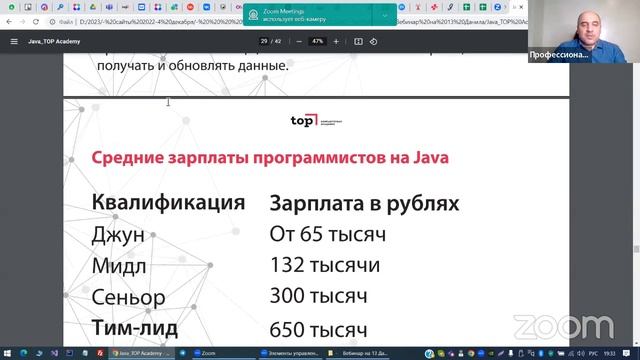The width and height of the screenshot is (640, 360).
Task: Open the 'Вебинар на 13 Да...' taskbar window
Action: click(x=358, y=353)
